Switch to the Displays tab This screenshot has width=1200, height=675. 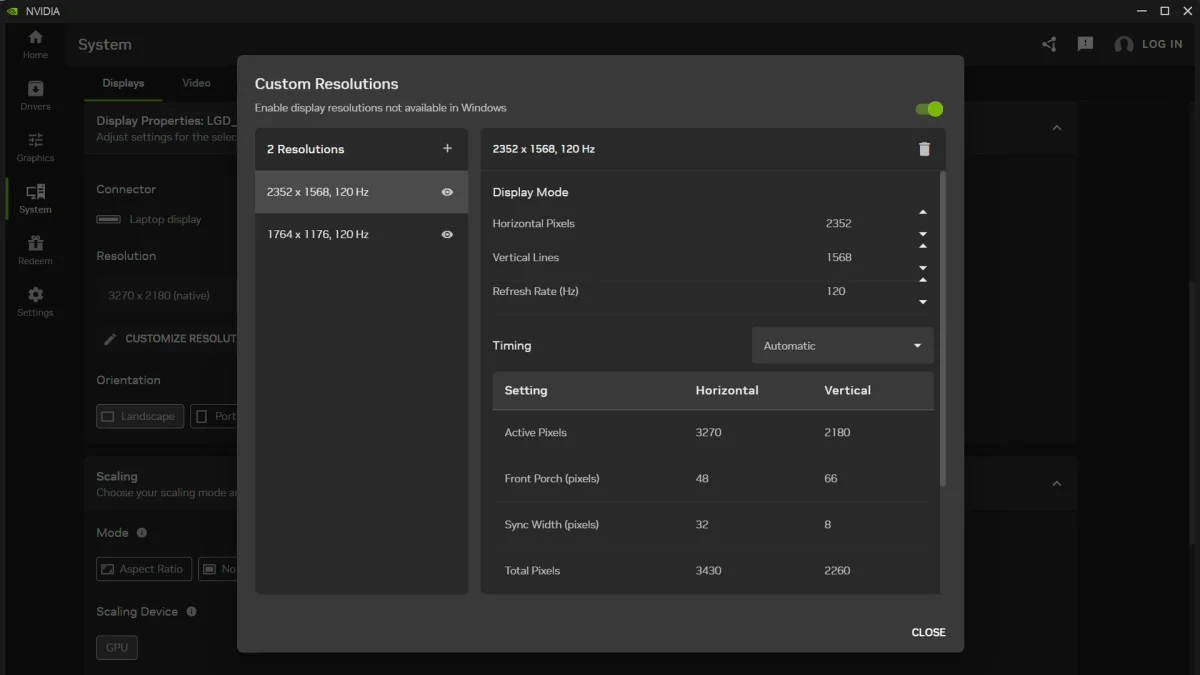point(123,83)
